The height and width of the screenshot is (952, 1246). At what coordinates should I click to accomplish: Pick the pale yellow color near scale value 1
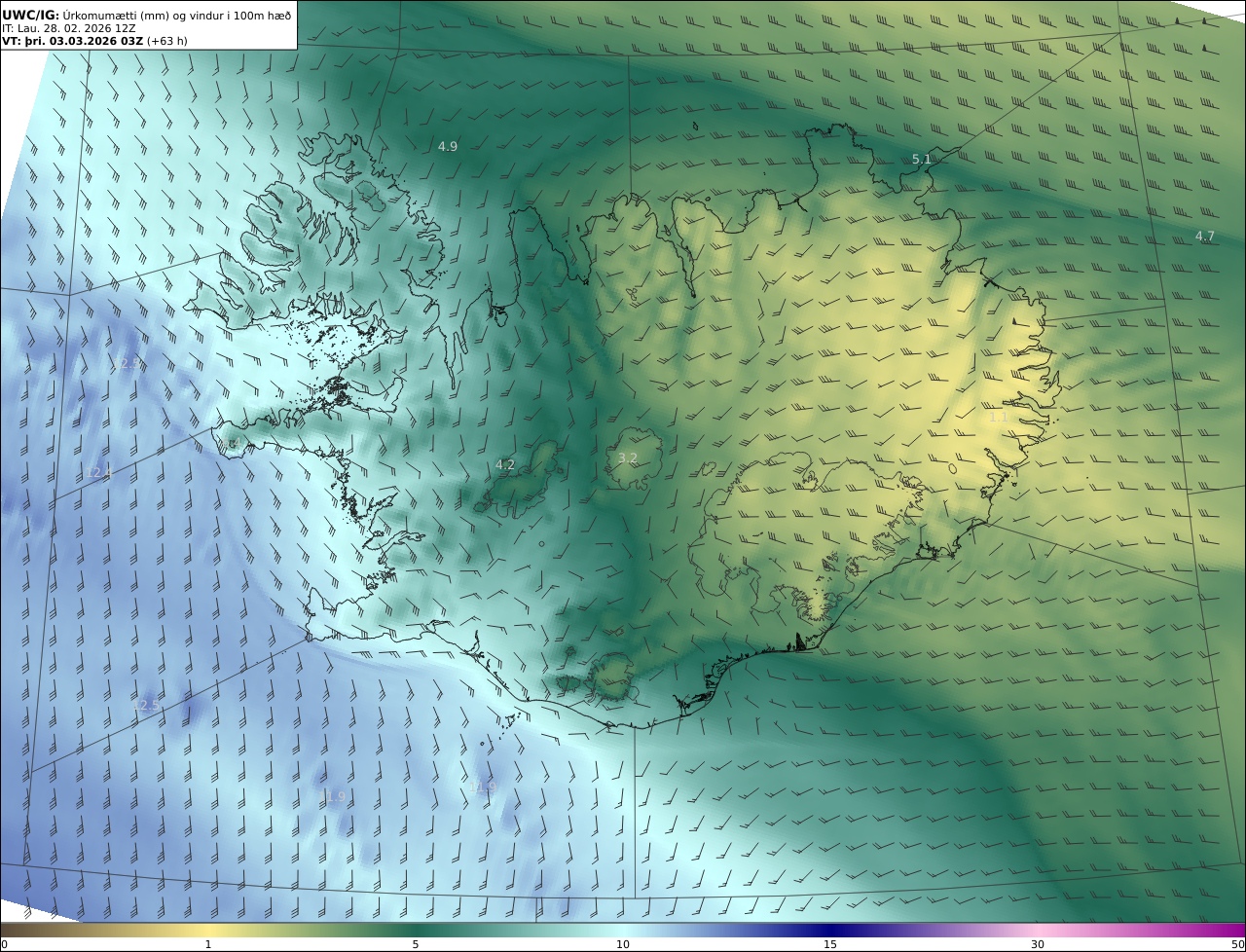[x=208, y=930]
